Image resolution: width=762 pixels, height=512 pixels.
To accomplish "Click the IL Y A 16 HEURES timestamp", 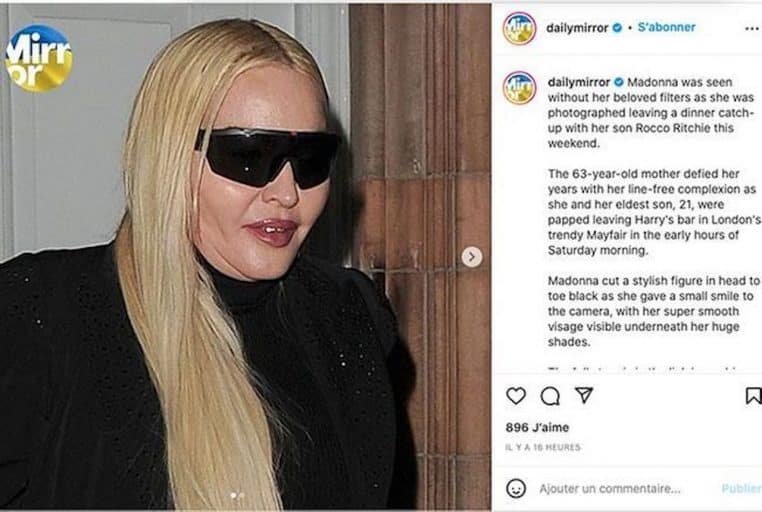I will [543, 447].
